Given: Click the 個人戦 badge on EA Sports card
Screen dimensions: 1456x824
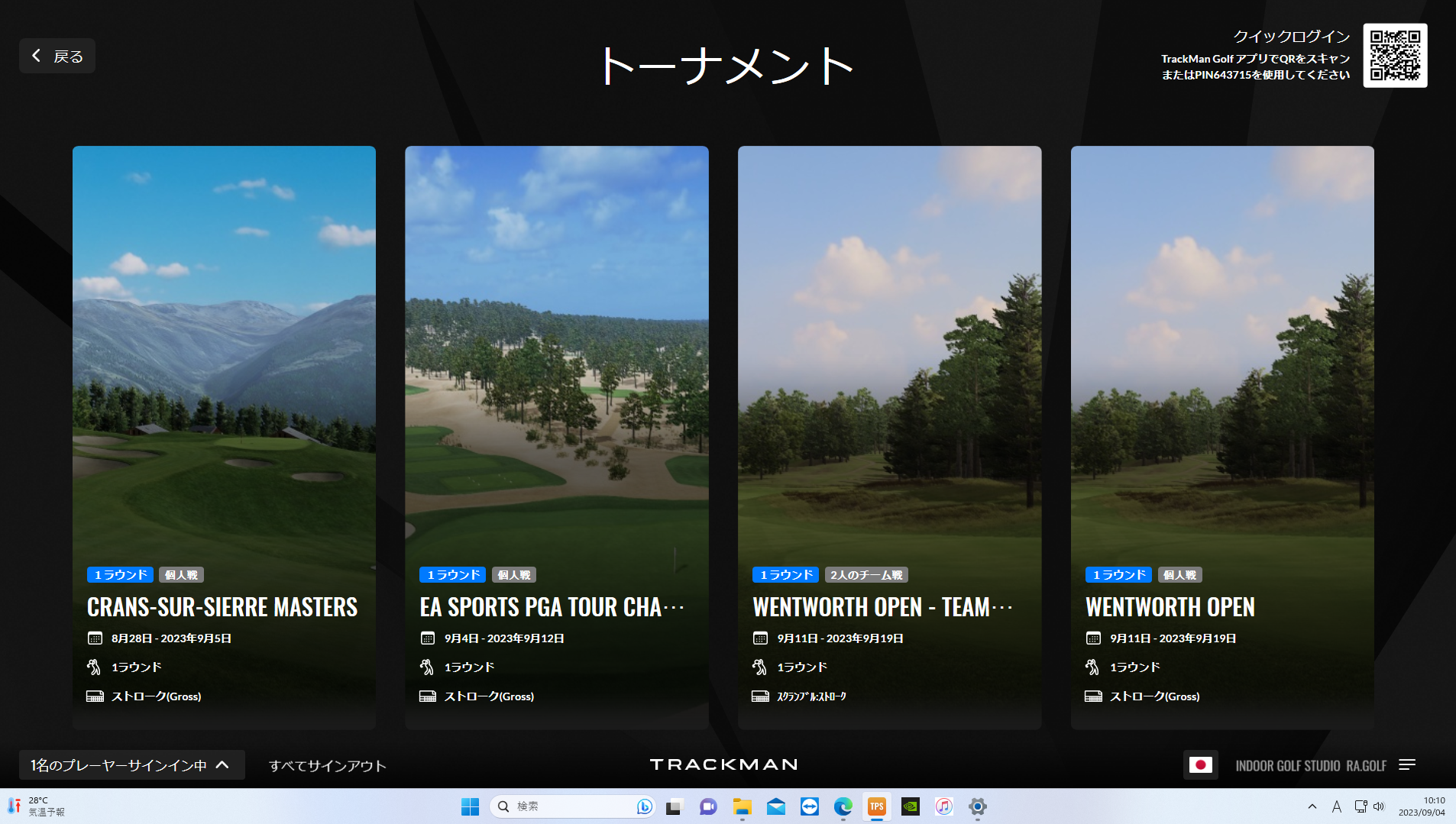Looking at the screenshot, I should coord(514,575).
